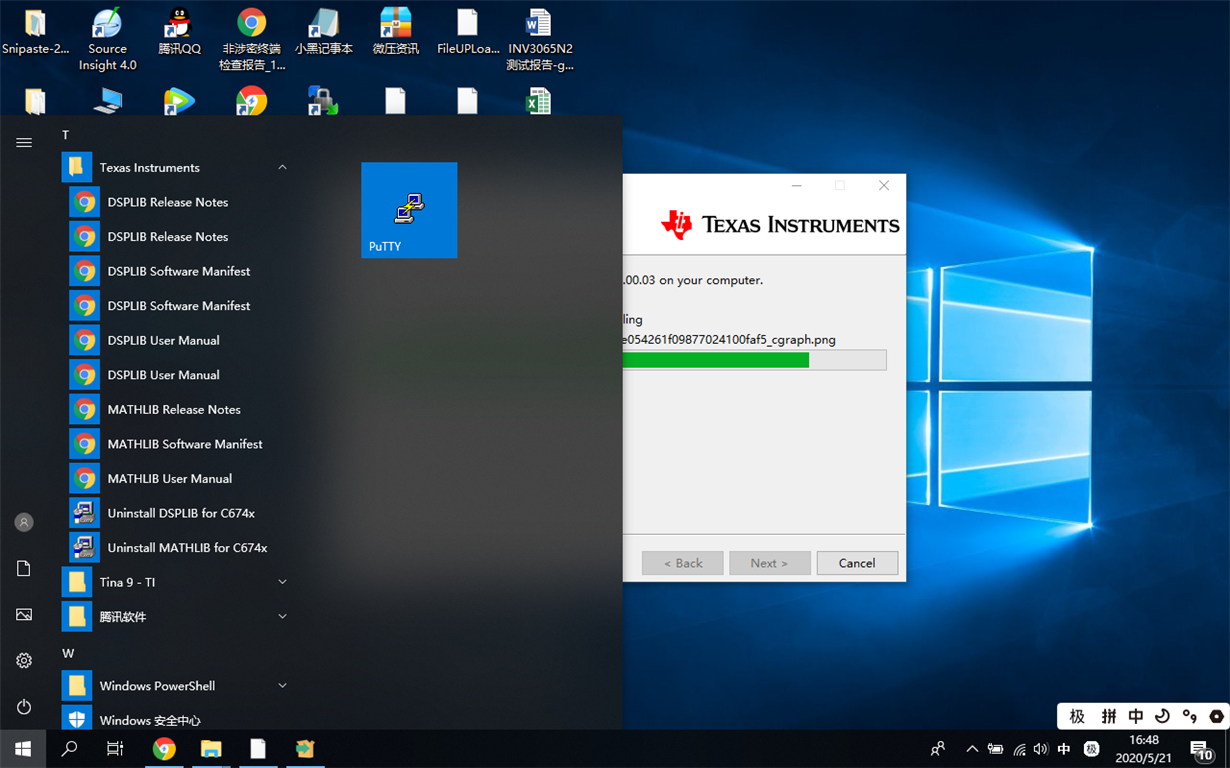The width and height of the screenshot is (1230, 768).
Task: Open the 小黑记事本 desktop shortcut
Action: pos(324,32)
